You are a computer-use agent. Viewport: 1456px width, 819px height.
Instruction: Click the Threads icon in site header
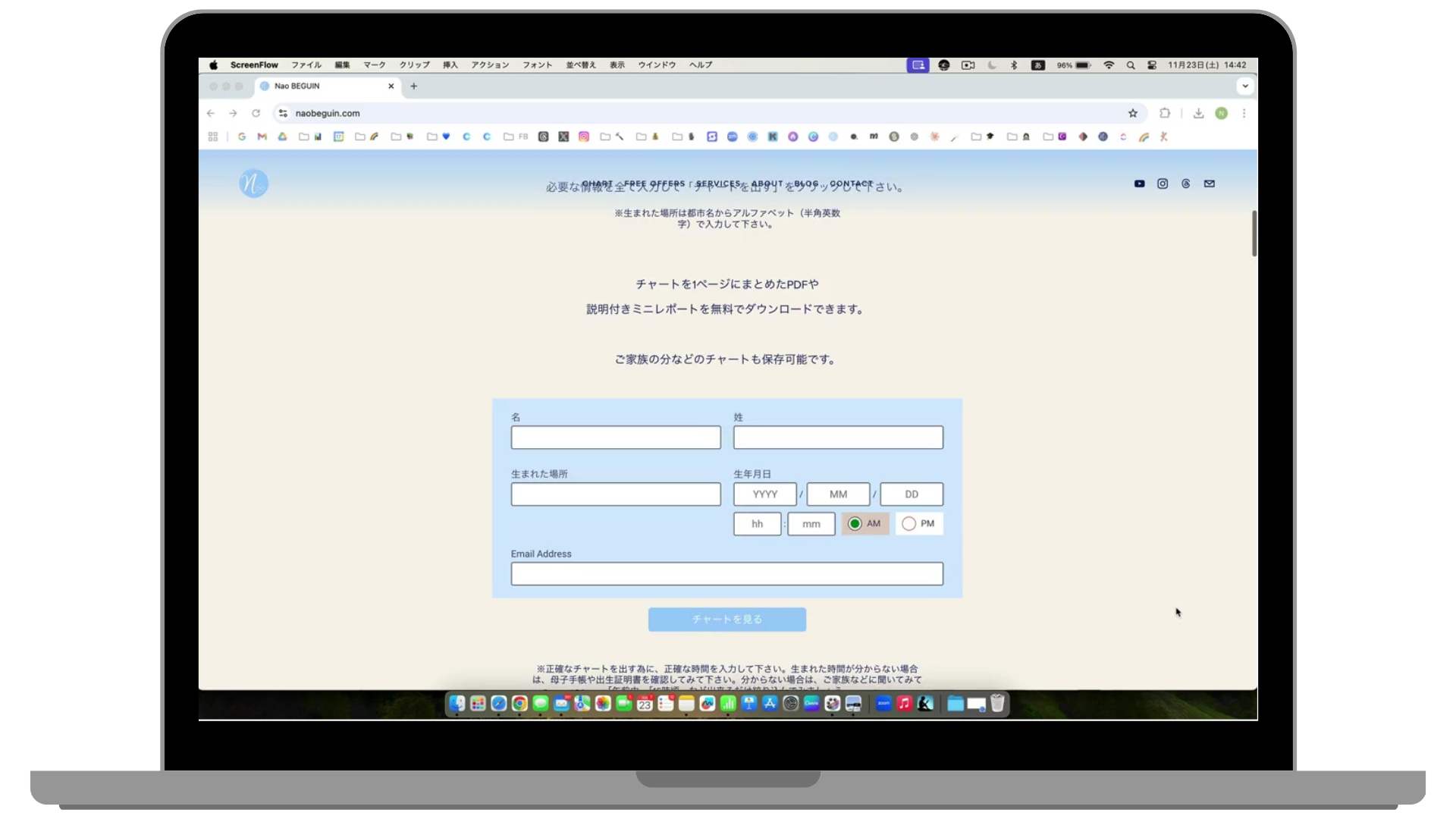[1186, 184]
